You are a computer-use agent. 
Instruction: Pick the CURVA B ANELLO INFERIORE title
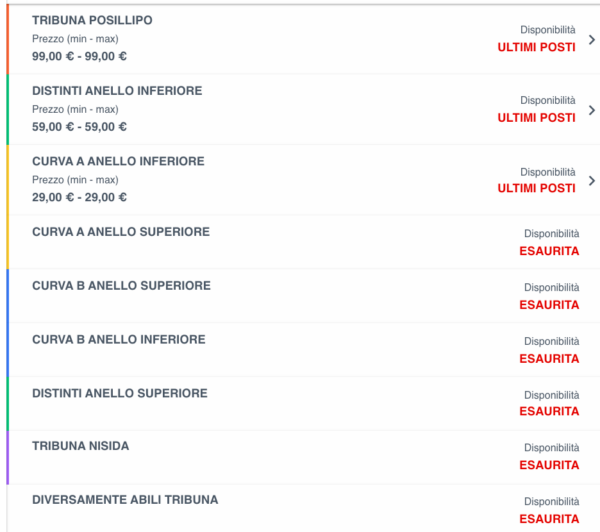[118, 340]
